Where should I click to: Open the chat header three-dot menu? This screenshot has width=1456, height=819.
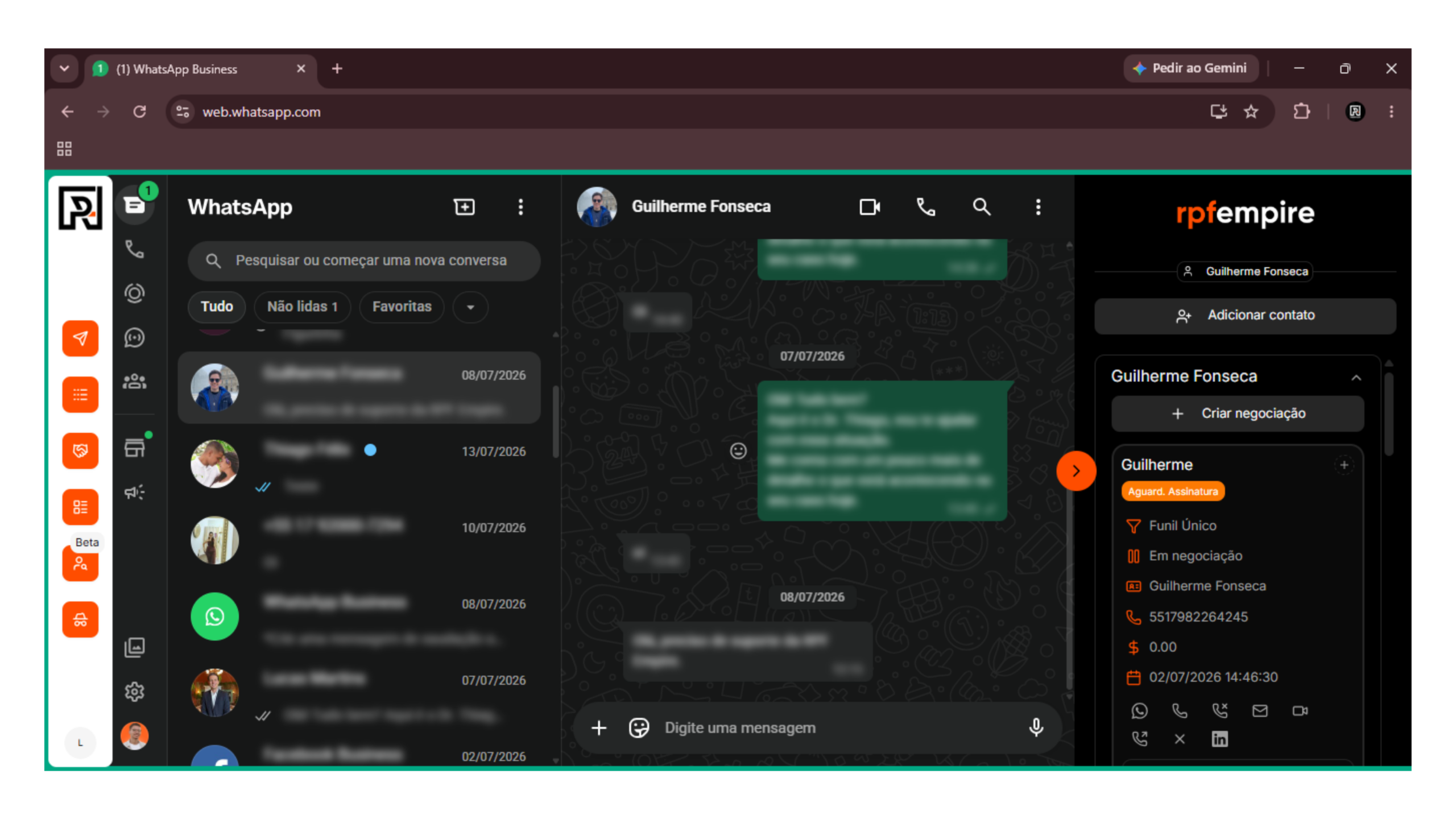point(1038,207)
